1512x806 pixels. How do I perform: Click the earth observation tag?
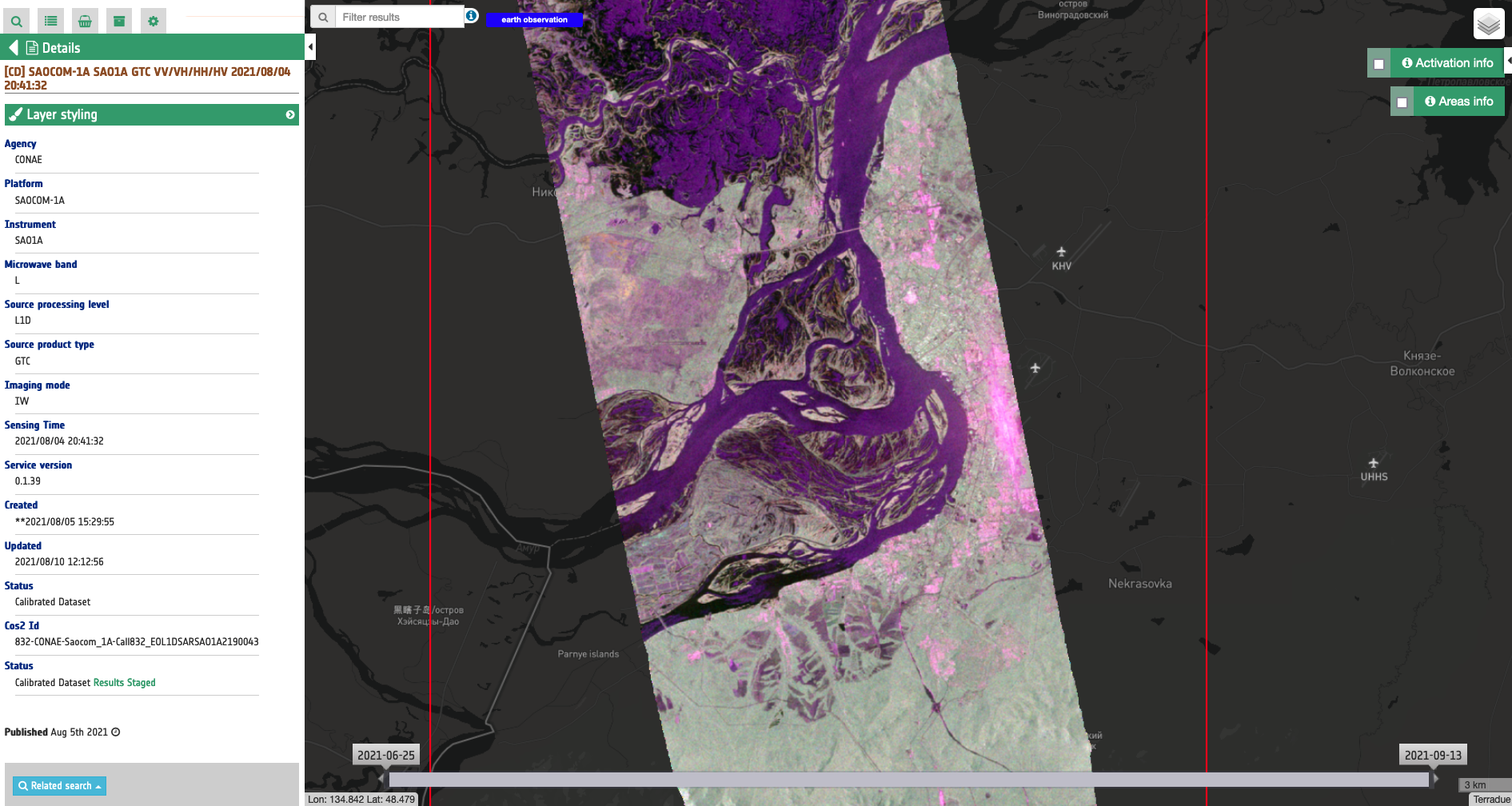534,19
